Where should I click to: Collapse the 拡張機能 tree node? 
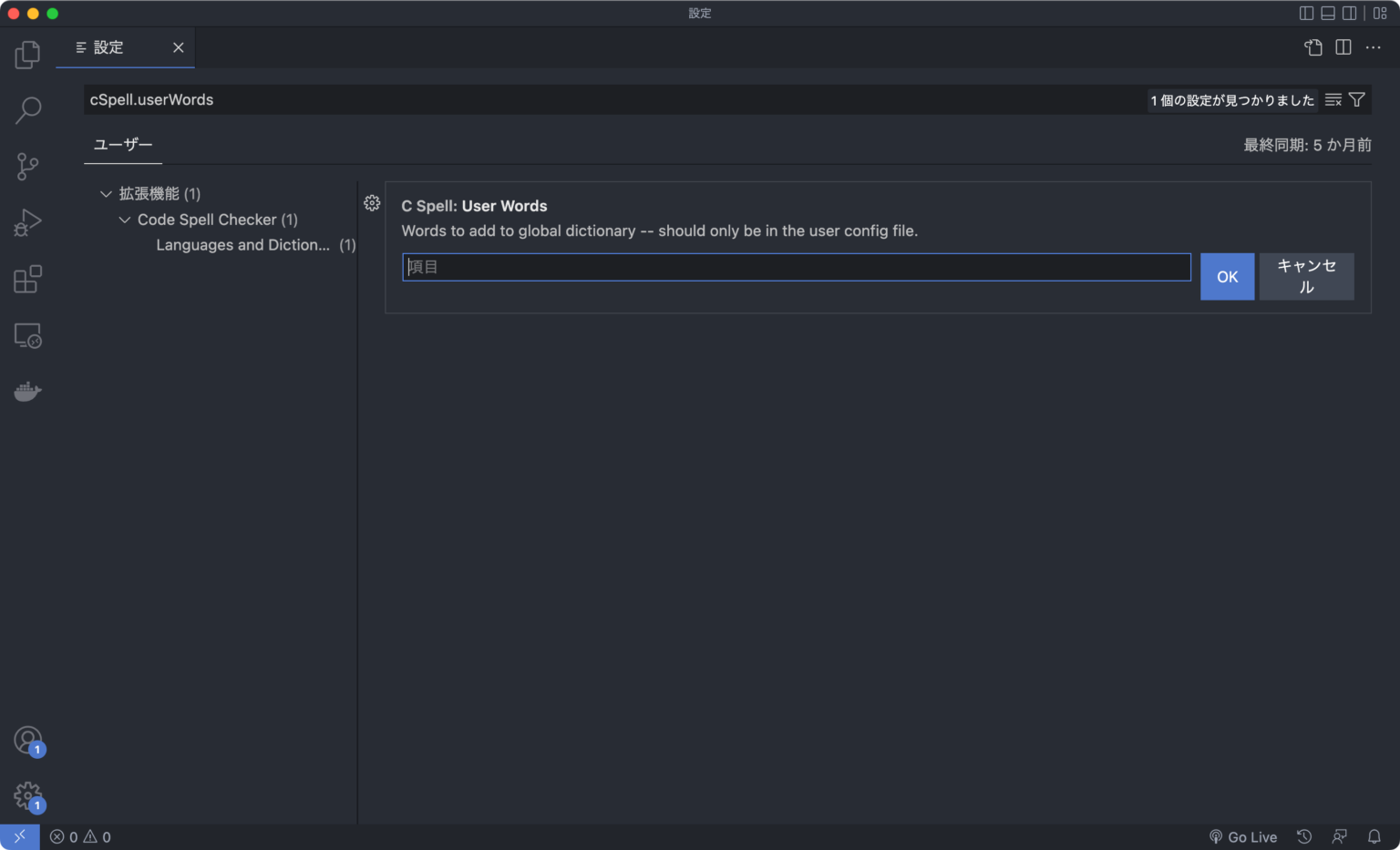pos(106,193)
